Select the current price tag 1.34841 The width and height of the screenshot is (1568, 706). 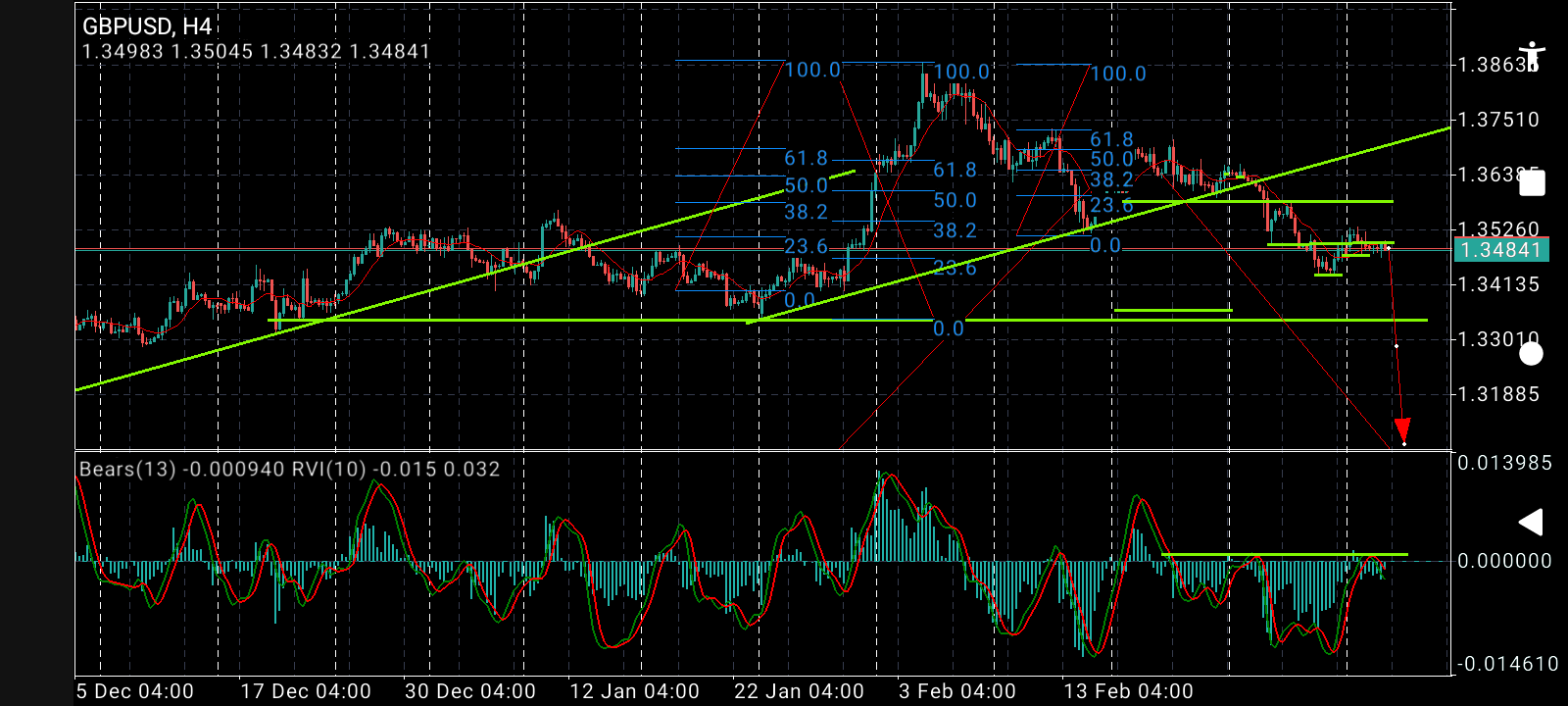[x=1500, y=250]
